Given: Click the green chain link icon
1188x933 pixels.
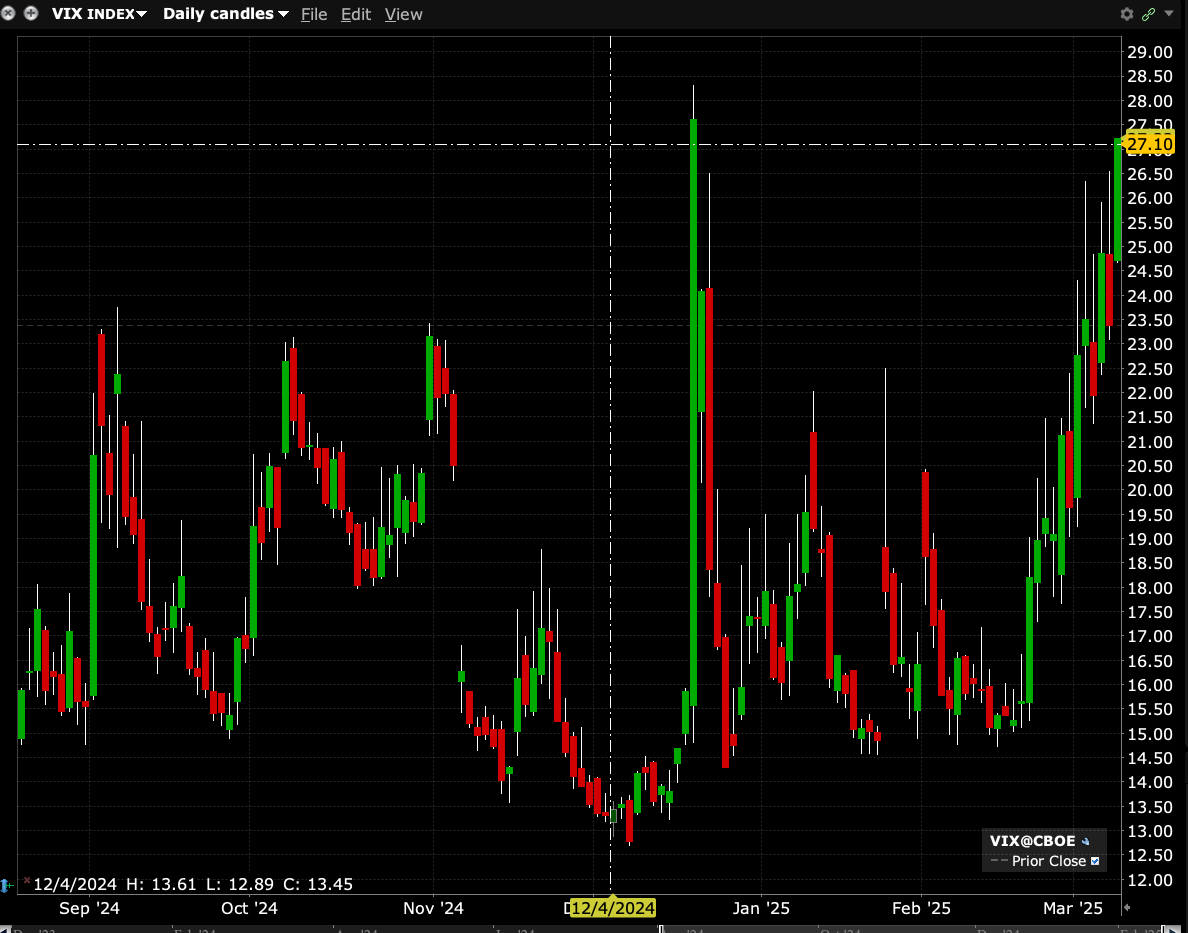Looking at the screenshot, I should coord(1148,14).
